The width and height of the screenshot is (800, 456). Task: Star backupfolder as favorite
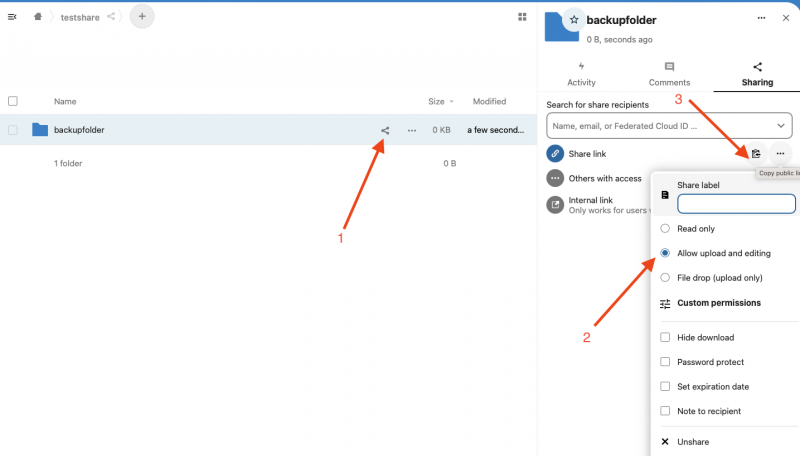coord(573,19)
